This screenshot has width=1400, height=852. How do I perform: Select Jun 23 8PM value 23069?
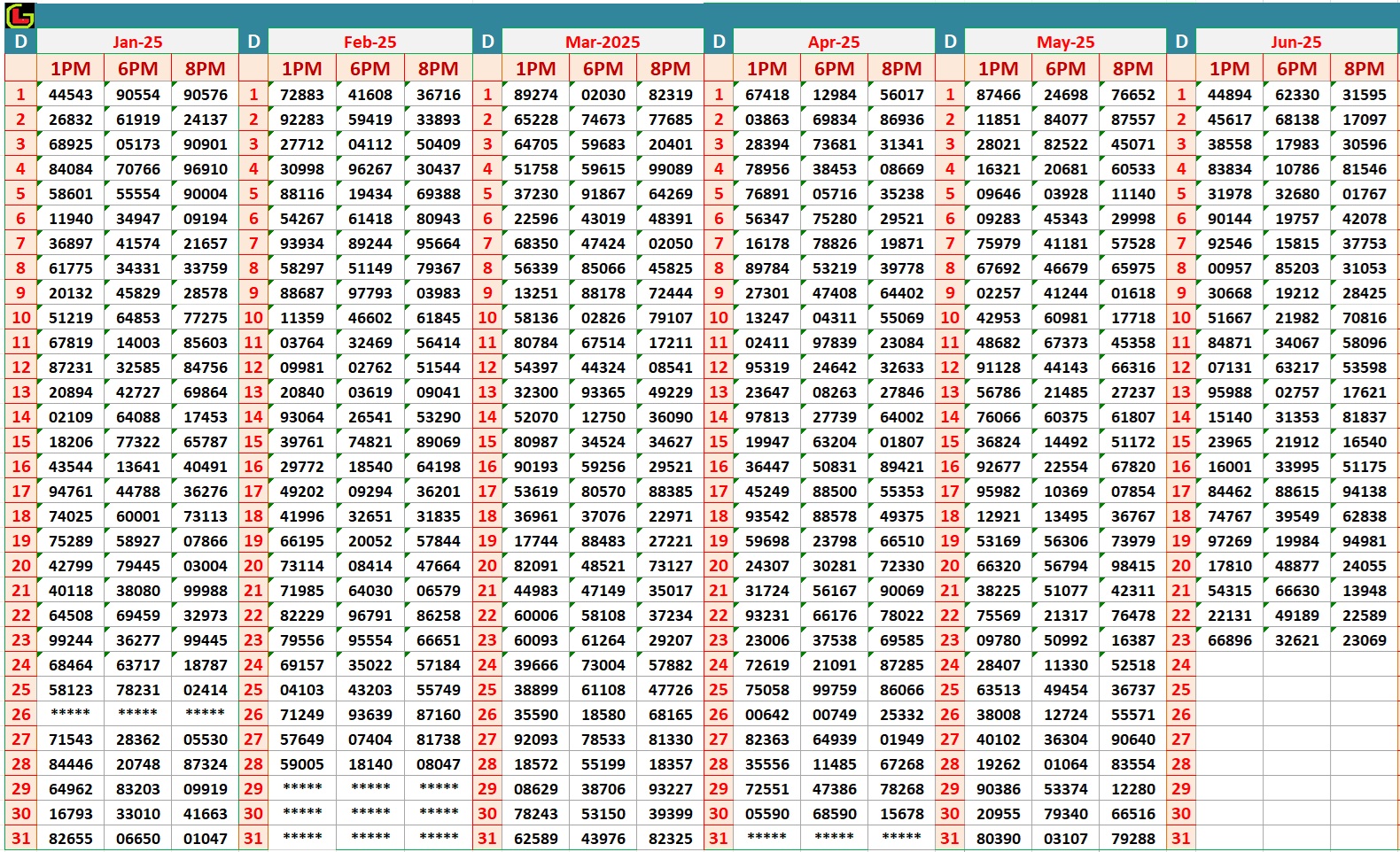[x=1365, y=639]
